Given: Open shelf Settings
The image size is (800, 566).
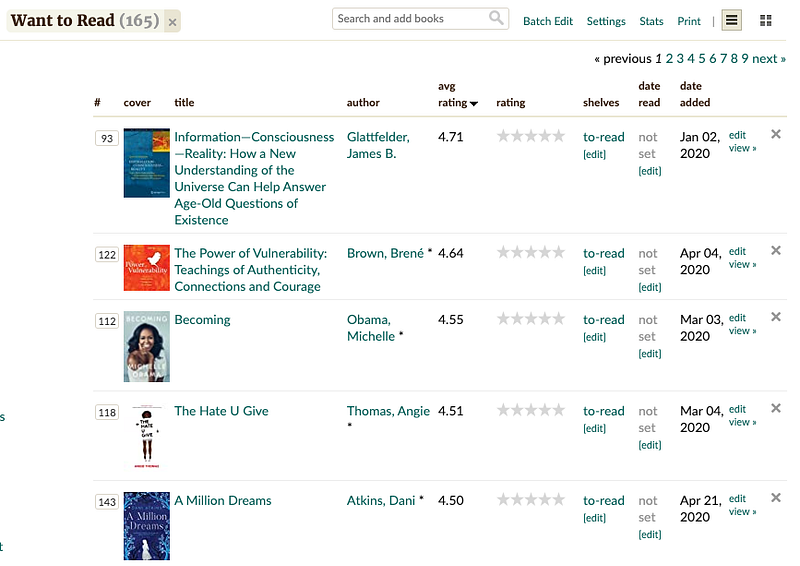Looking at the screenshot, I should point(606,21).
